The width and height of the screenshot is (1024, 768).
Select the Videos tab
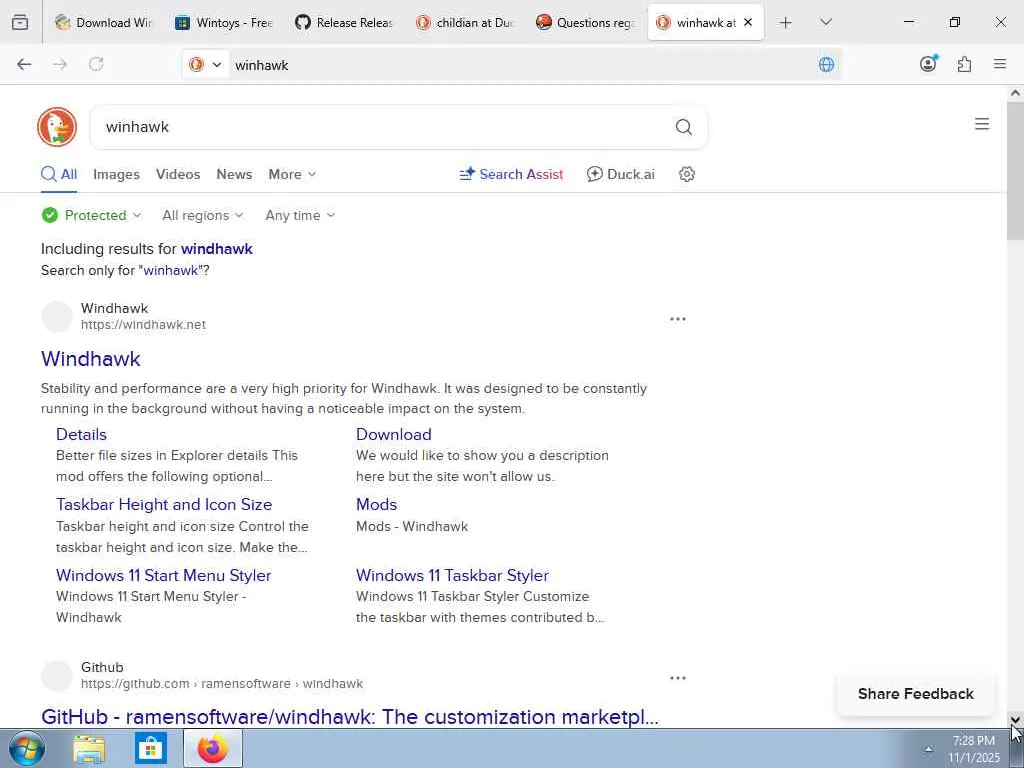[x=178, y=174]
